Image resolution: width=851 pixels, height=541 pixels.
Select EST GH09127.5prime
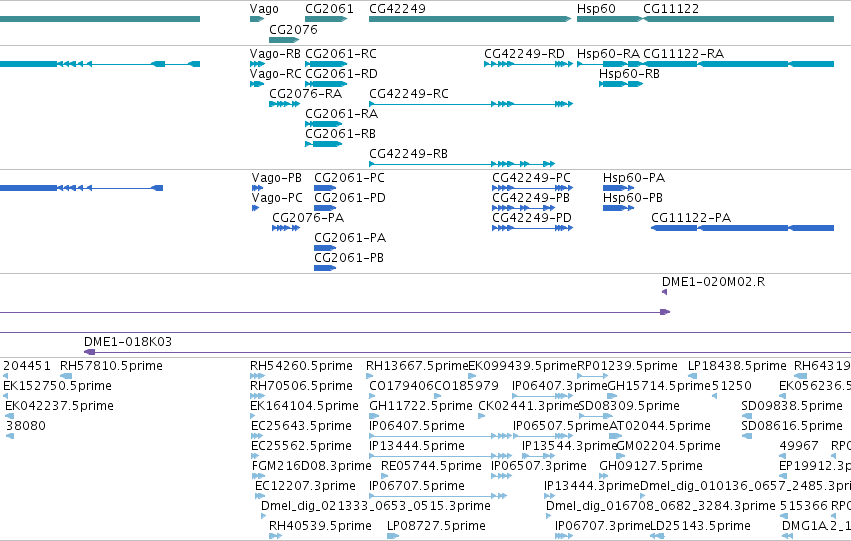coord(651,466)
